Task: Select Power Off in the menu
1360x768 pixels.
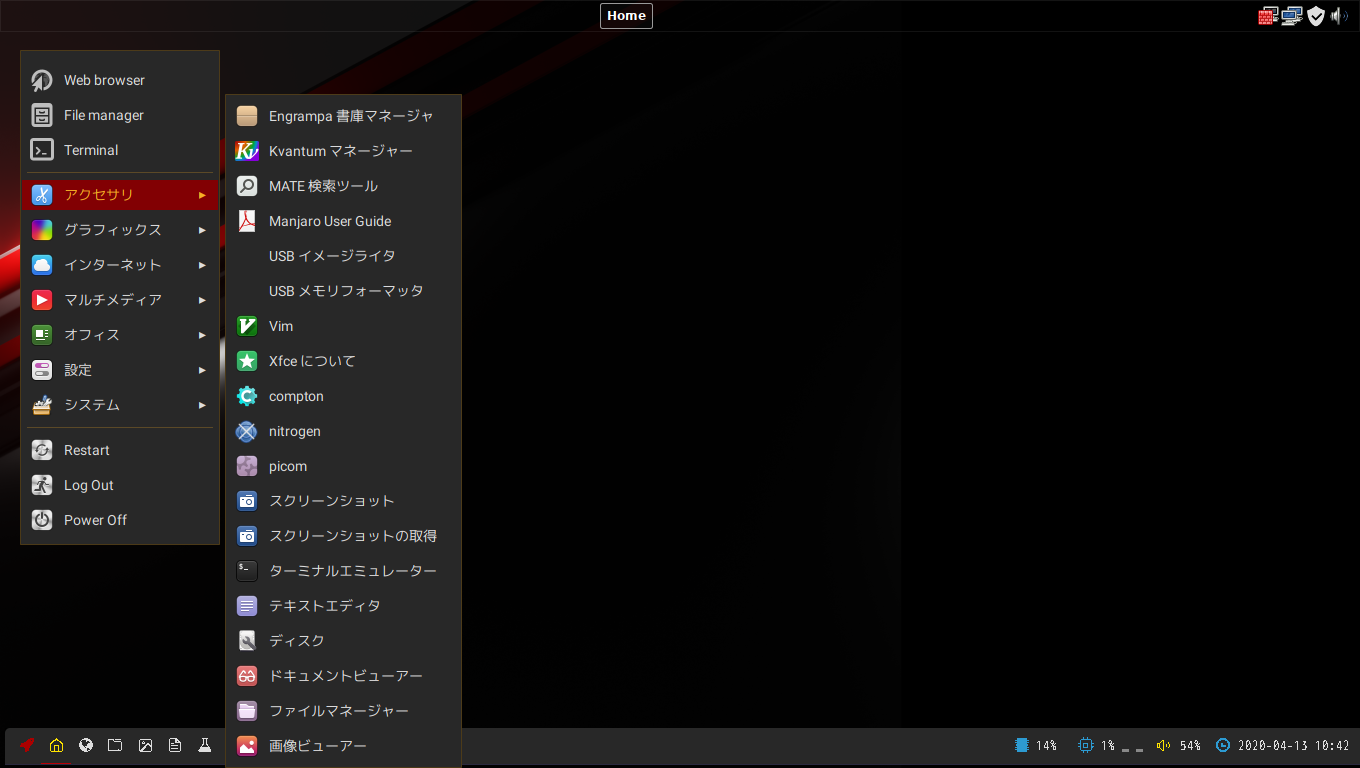Action: tap(120, 520)
